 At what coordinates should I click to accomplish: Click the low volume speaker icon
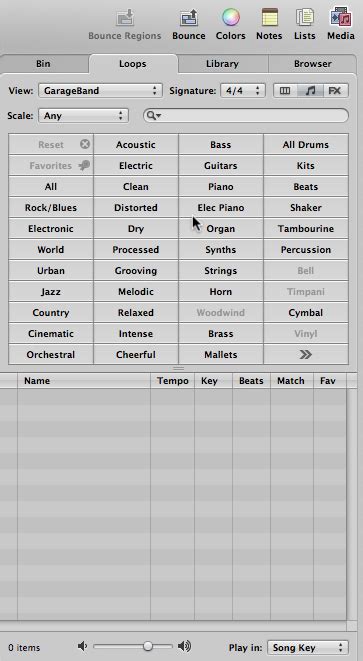click(83, 646)
